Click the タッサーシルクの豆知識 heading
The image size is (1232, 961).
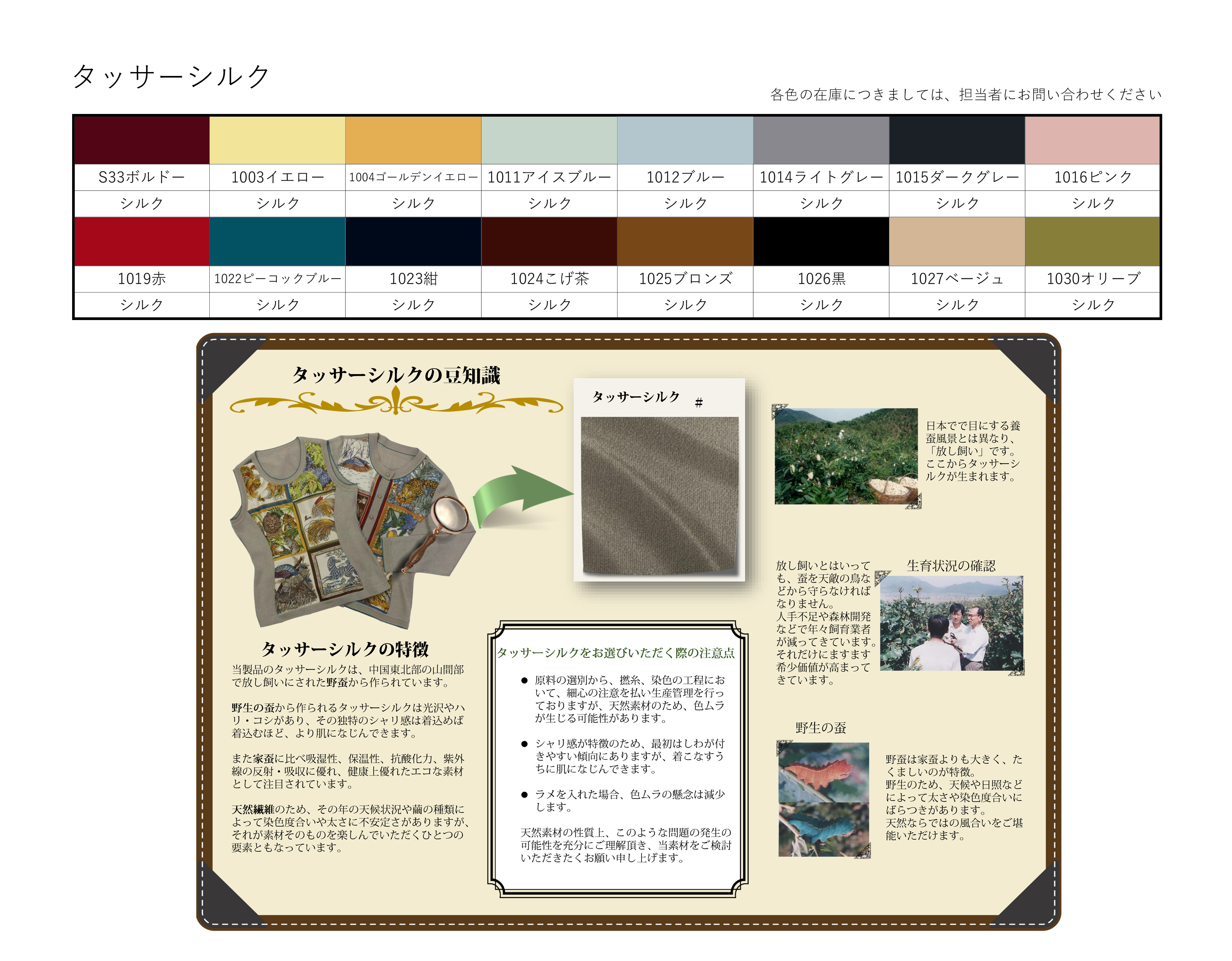[396, 375]
